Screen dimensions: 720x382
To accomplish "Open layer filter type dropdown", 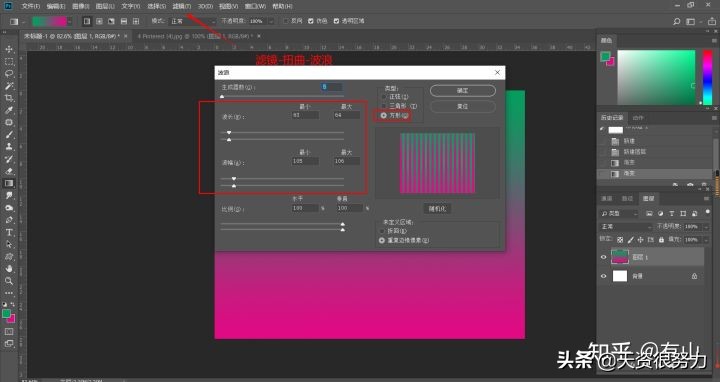I will coord(619,213).
